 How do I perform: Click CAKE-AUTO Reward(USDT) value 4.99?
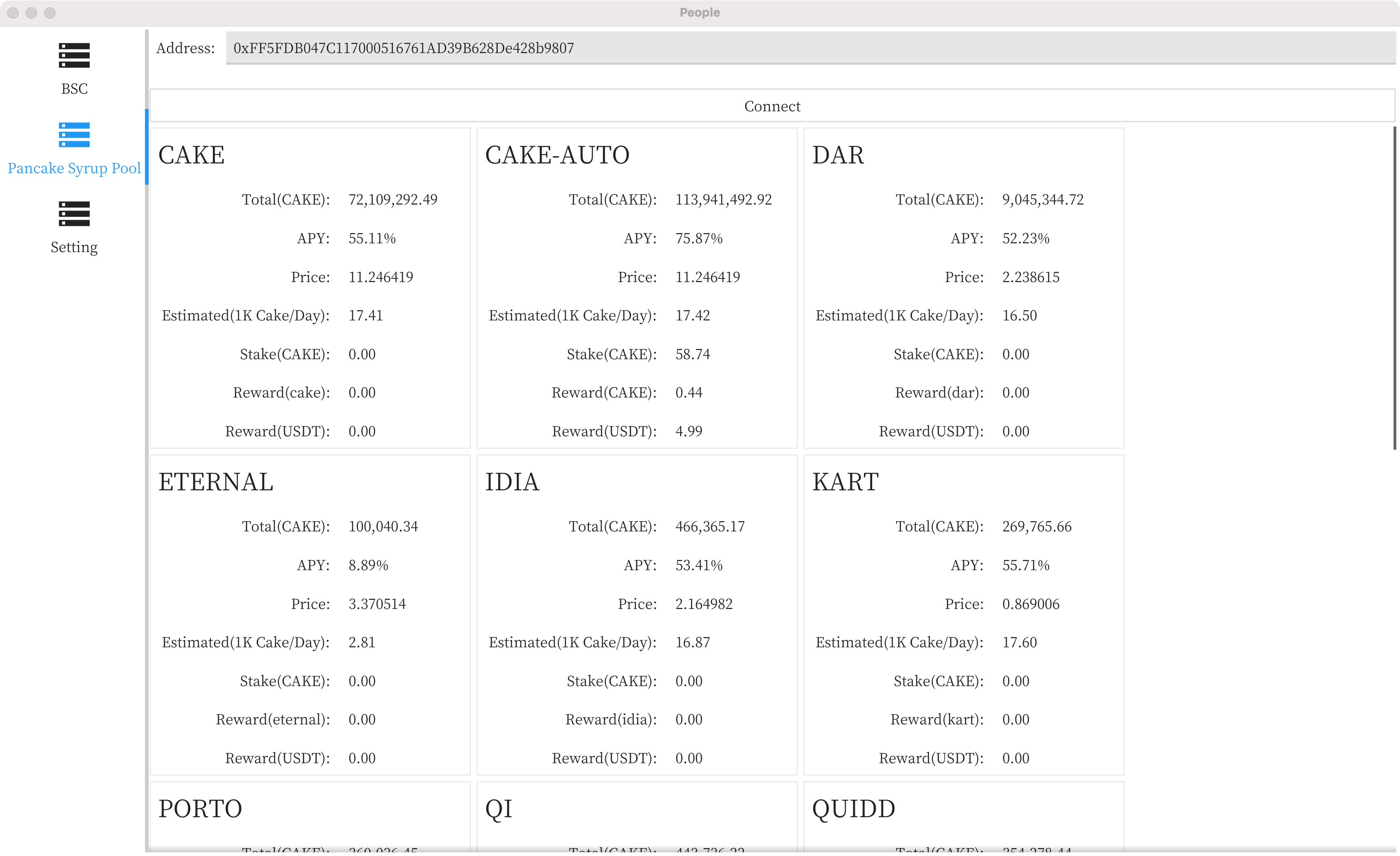[x=688, y=431]
